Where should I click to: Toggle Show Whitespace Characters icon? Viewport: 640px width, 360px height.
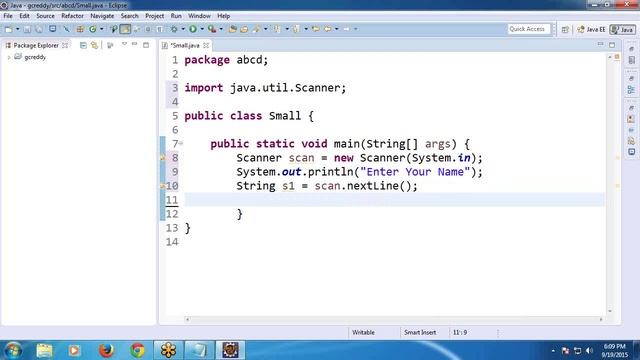click(x=160, y=29)
